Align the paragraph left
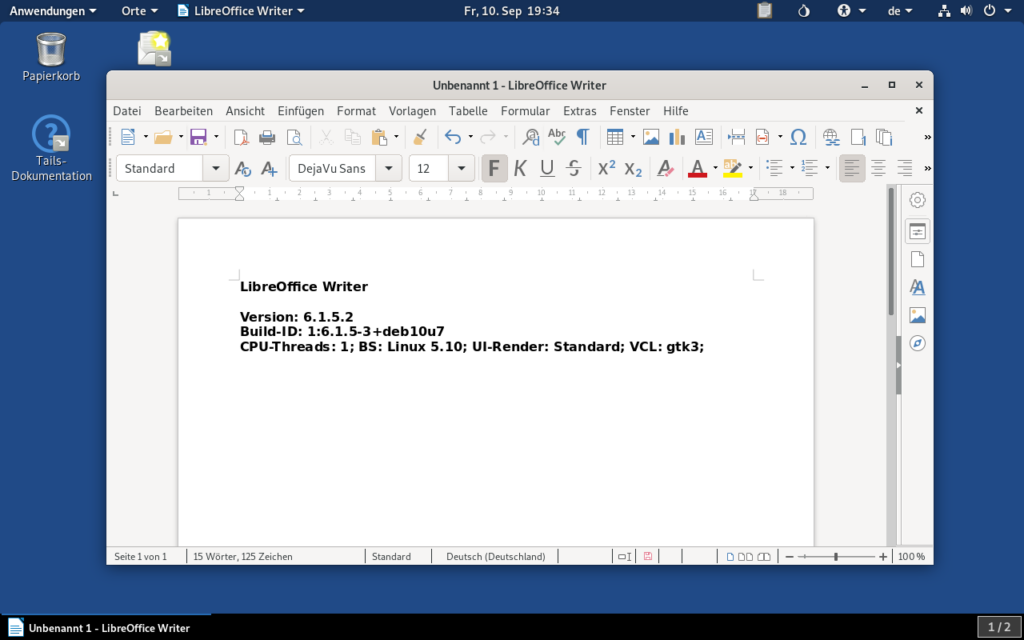 [x=852, y=168]
